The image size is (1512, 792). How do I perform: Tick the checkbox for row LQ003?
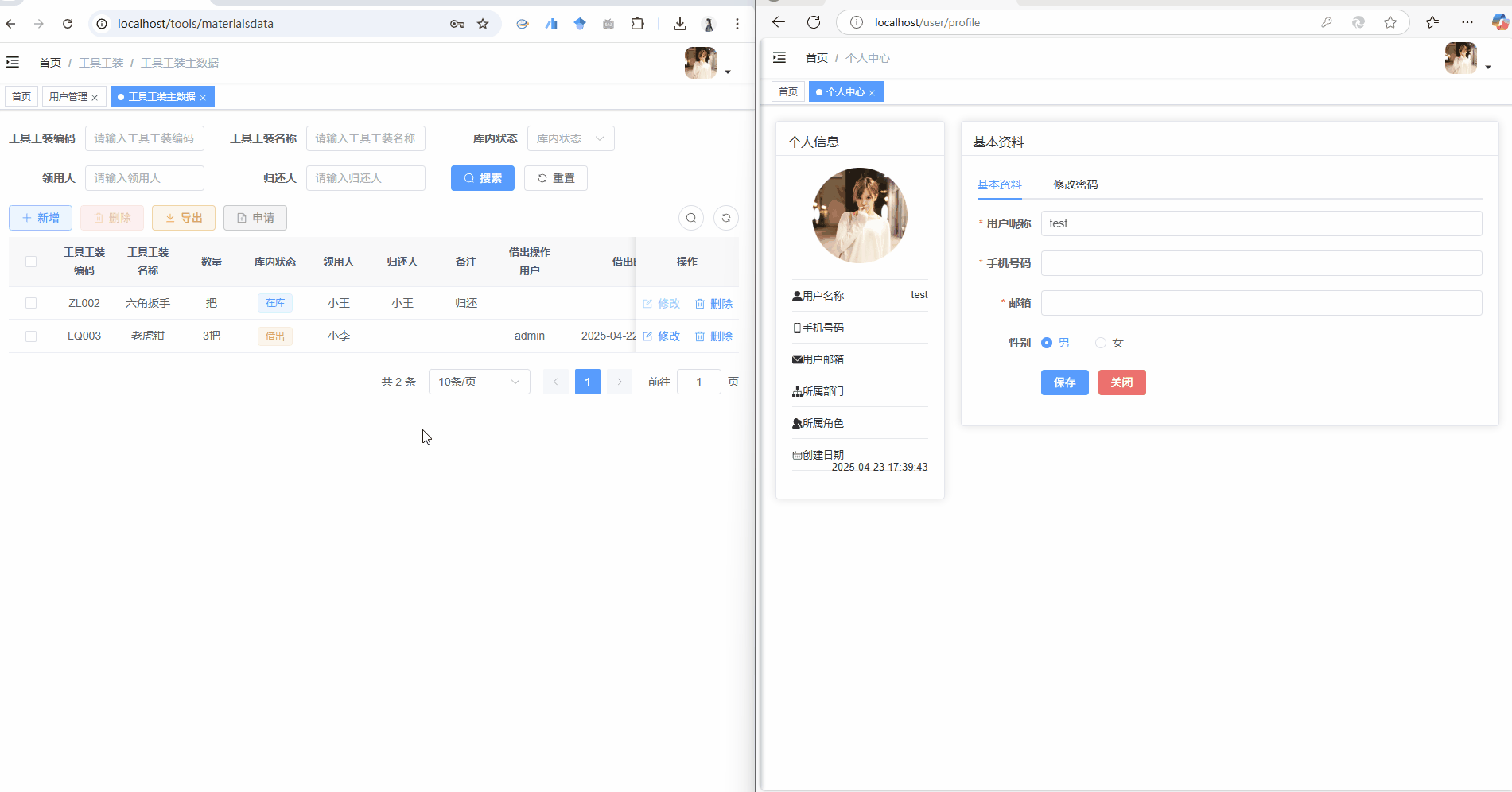[31, 336]
